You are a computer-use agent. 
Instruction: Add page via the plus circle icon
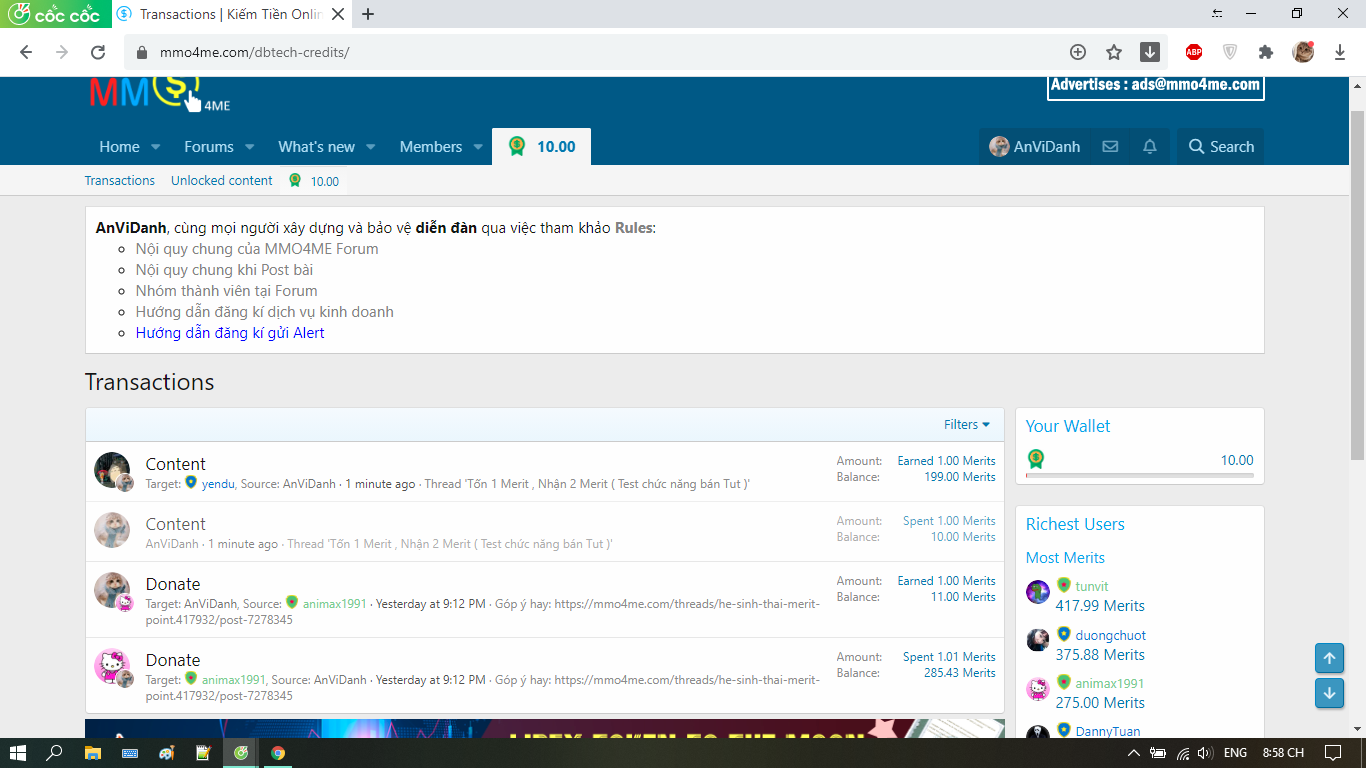pyautogui.click(x=1078, y=52)
